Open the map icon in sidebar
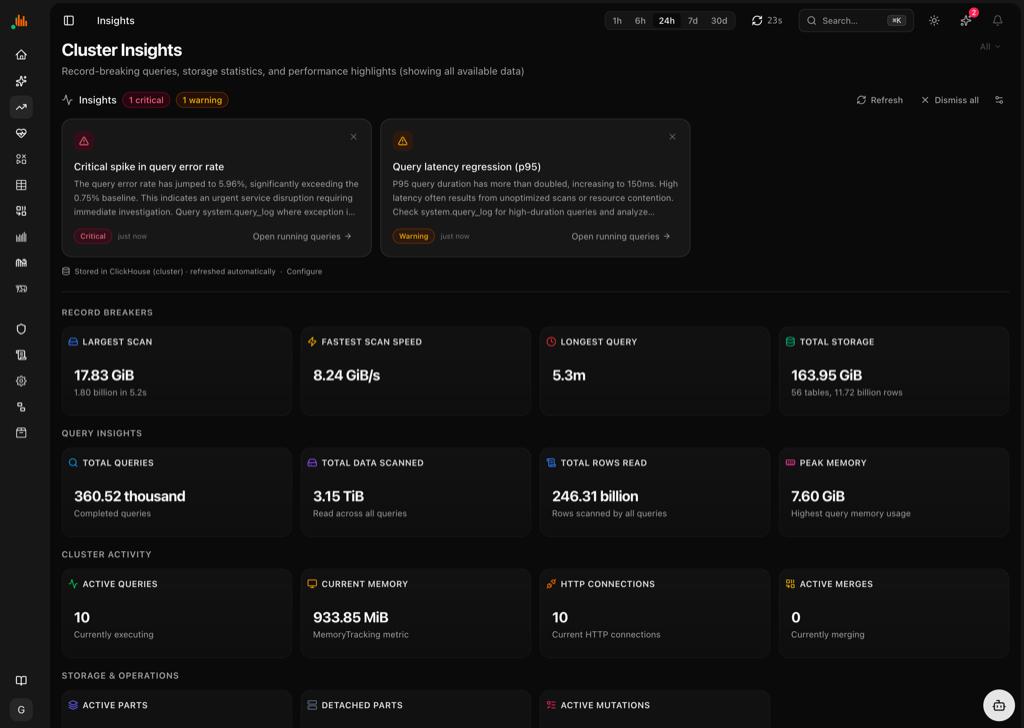This screenshot has width=1024, height=728. tap(21, 263)
